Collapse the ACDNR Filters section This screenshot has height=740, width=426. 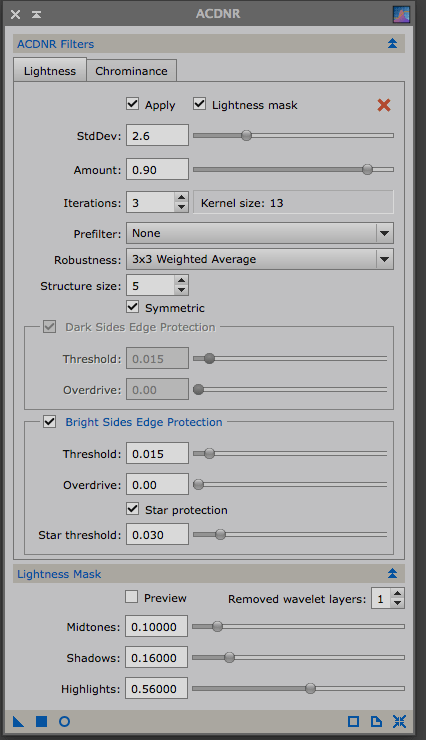point(392,44)
